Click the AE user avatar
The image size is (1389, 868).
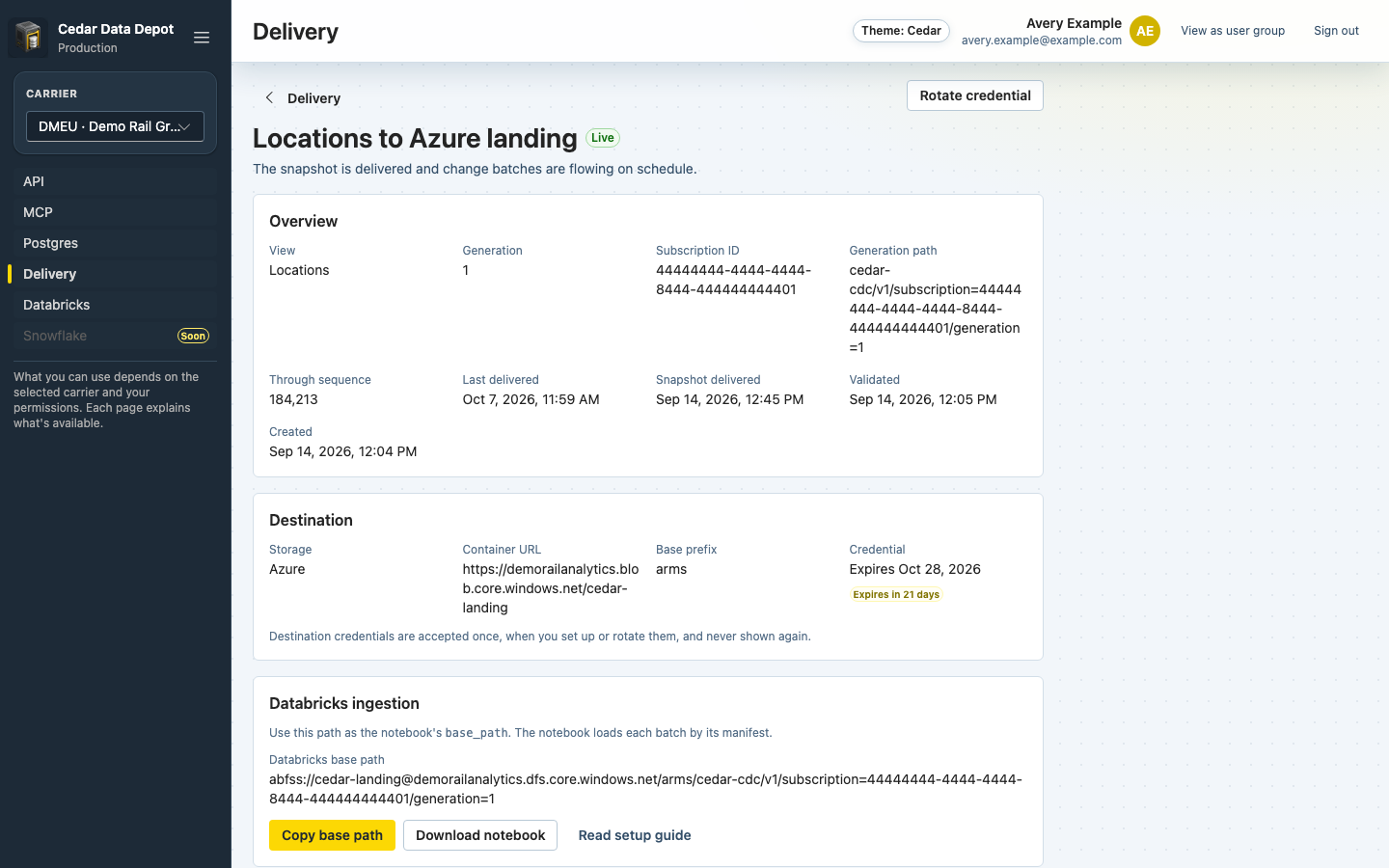click(x=1145, y=31)
